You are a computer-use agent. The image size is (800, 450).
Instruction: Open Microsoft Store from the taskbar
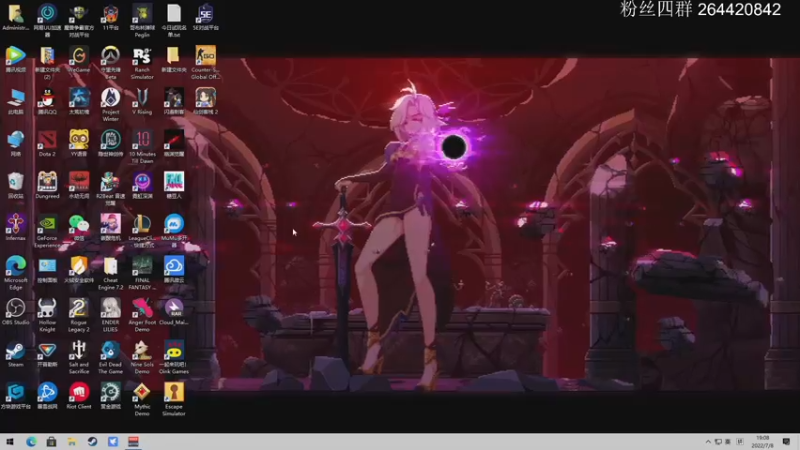52,442
